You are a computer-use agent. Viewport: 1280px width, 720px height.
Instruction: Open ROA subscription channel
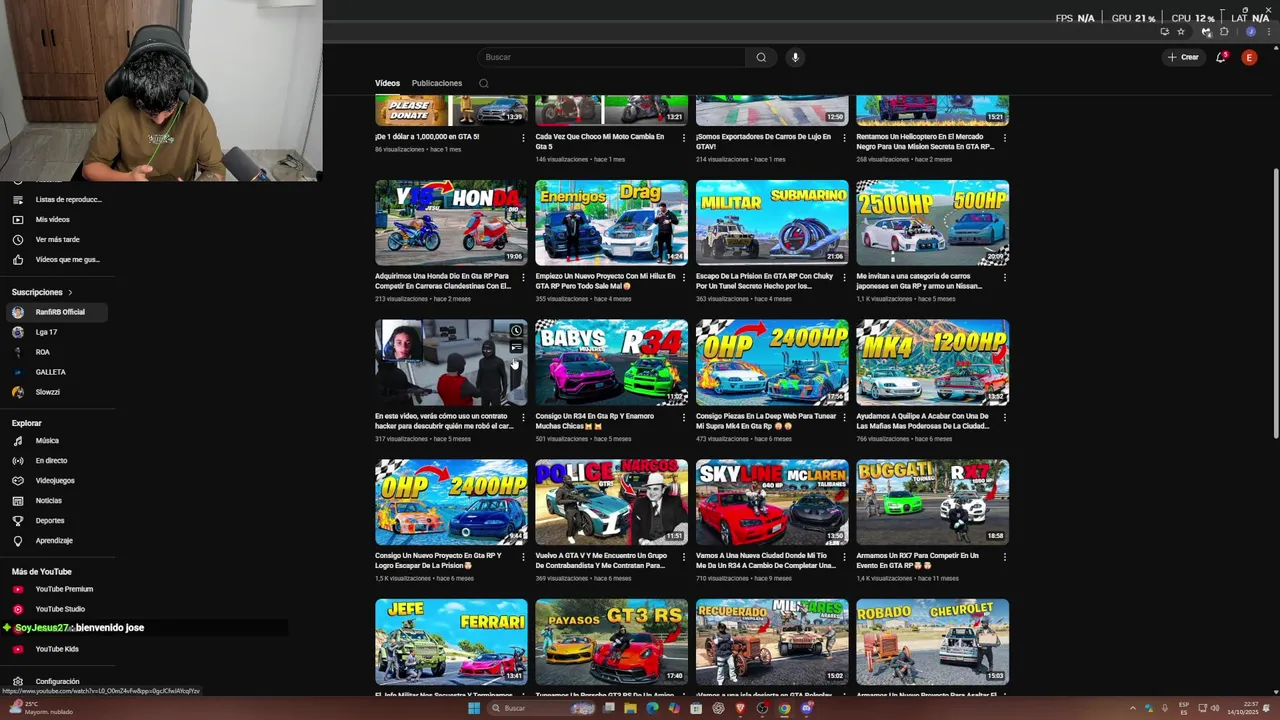[x=57, y=352]
